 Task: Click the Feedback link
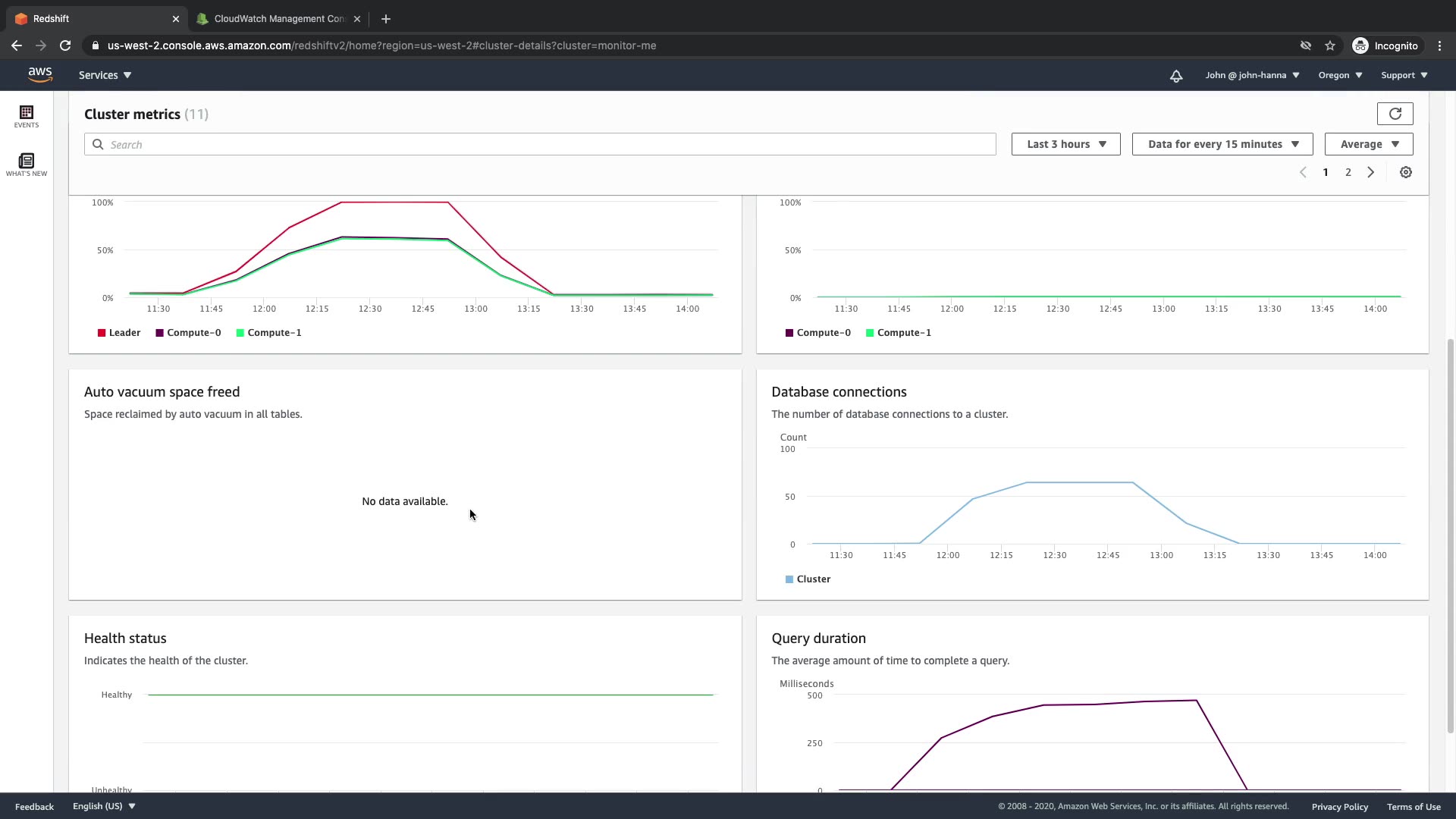(x=34, y=807)
